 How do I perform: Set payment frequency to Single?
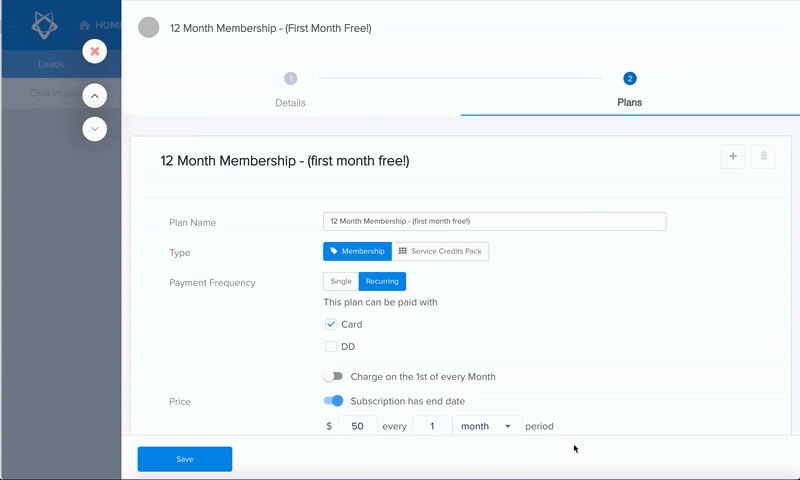coord(341,282)
